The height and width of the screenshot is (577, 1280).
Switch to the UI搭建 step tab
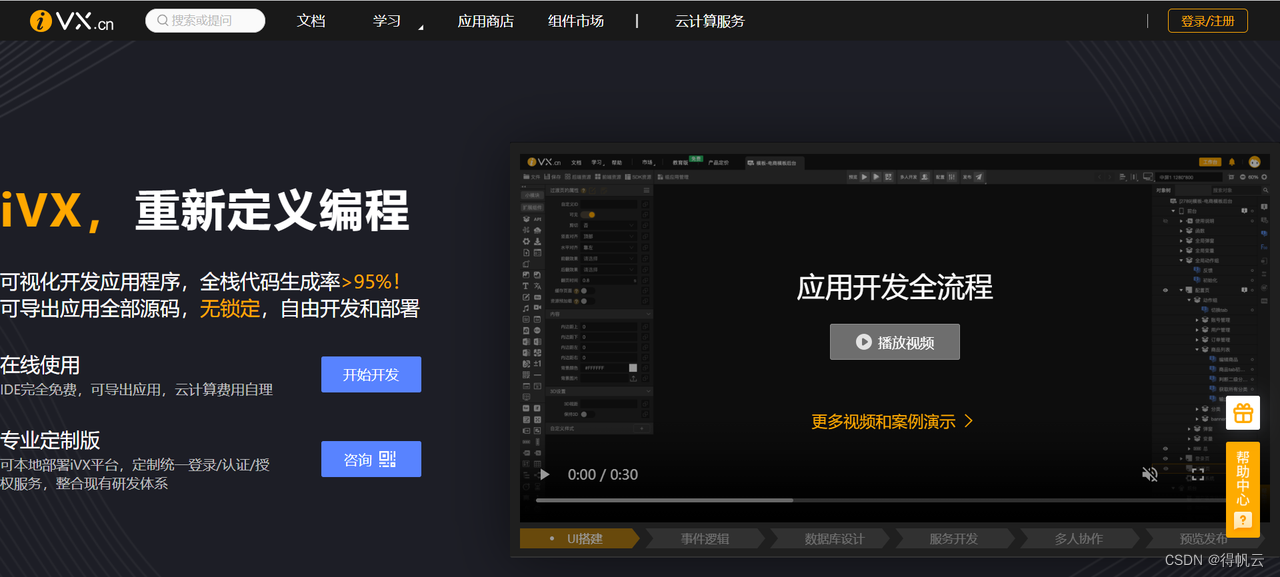click(580, 538)
